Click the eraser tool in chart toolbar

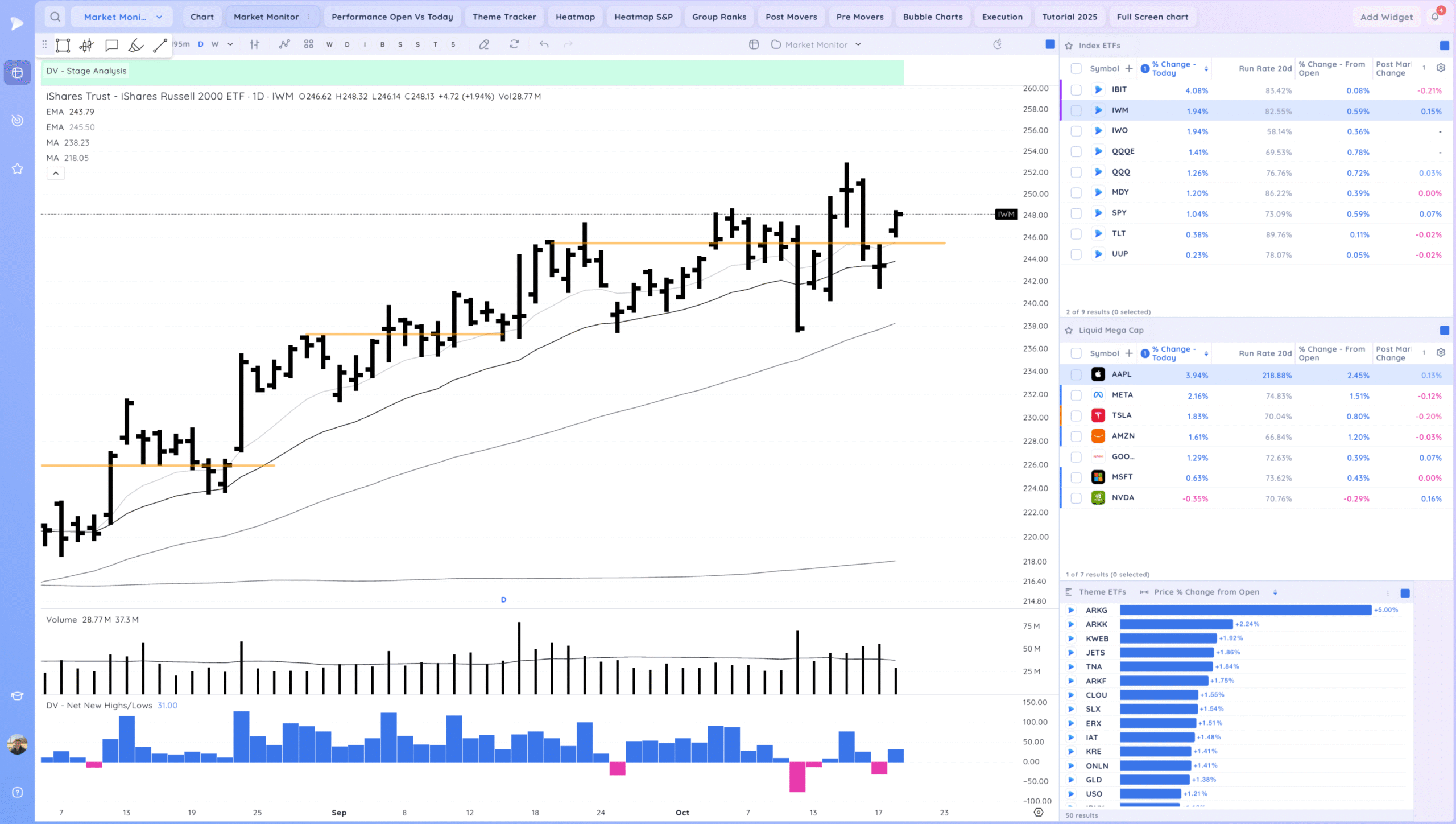pyautogui.click(x=484, y=44)
